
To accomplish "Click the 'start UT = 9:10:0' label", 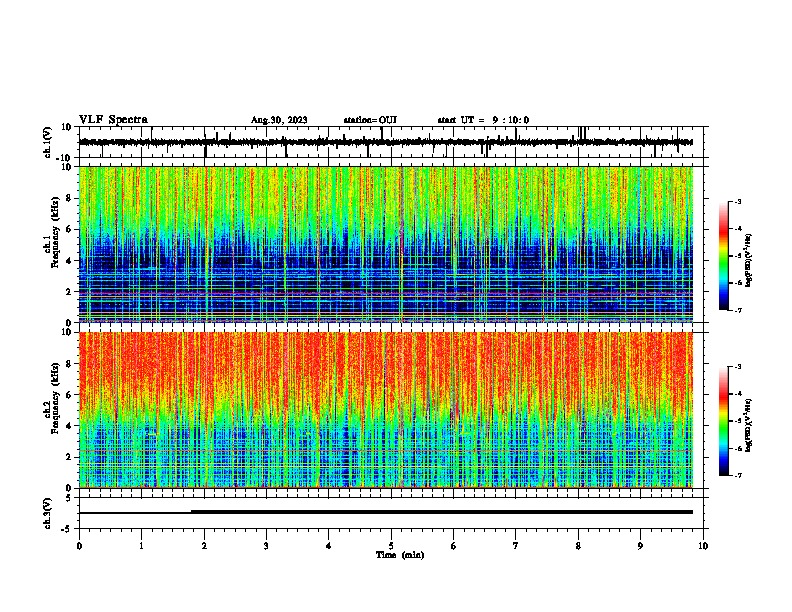I will click(483, 120).
